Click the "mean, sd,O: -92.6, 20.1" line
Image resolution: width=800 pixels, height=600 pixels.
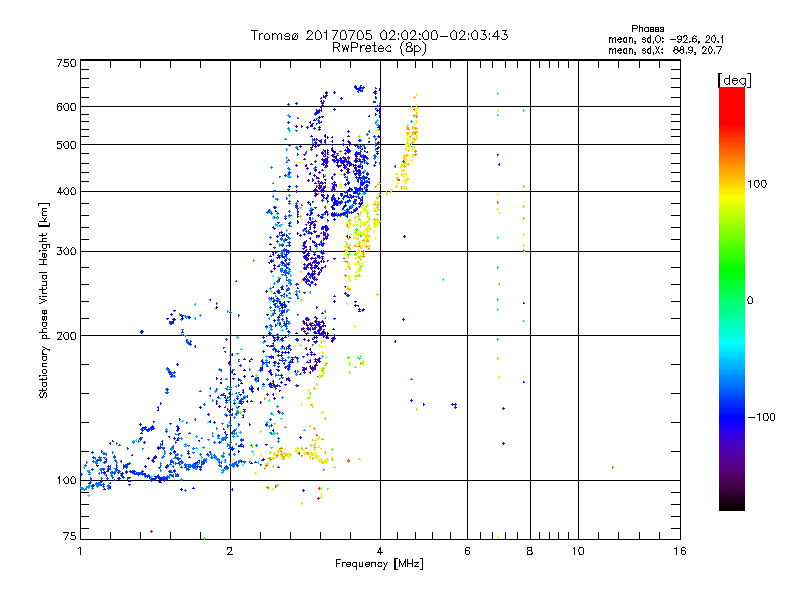point(666,39)
